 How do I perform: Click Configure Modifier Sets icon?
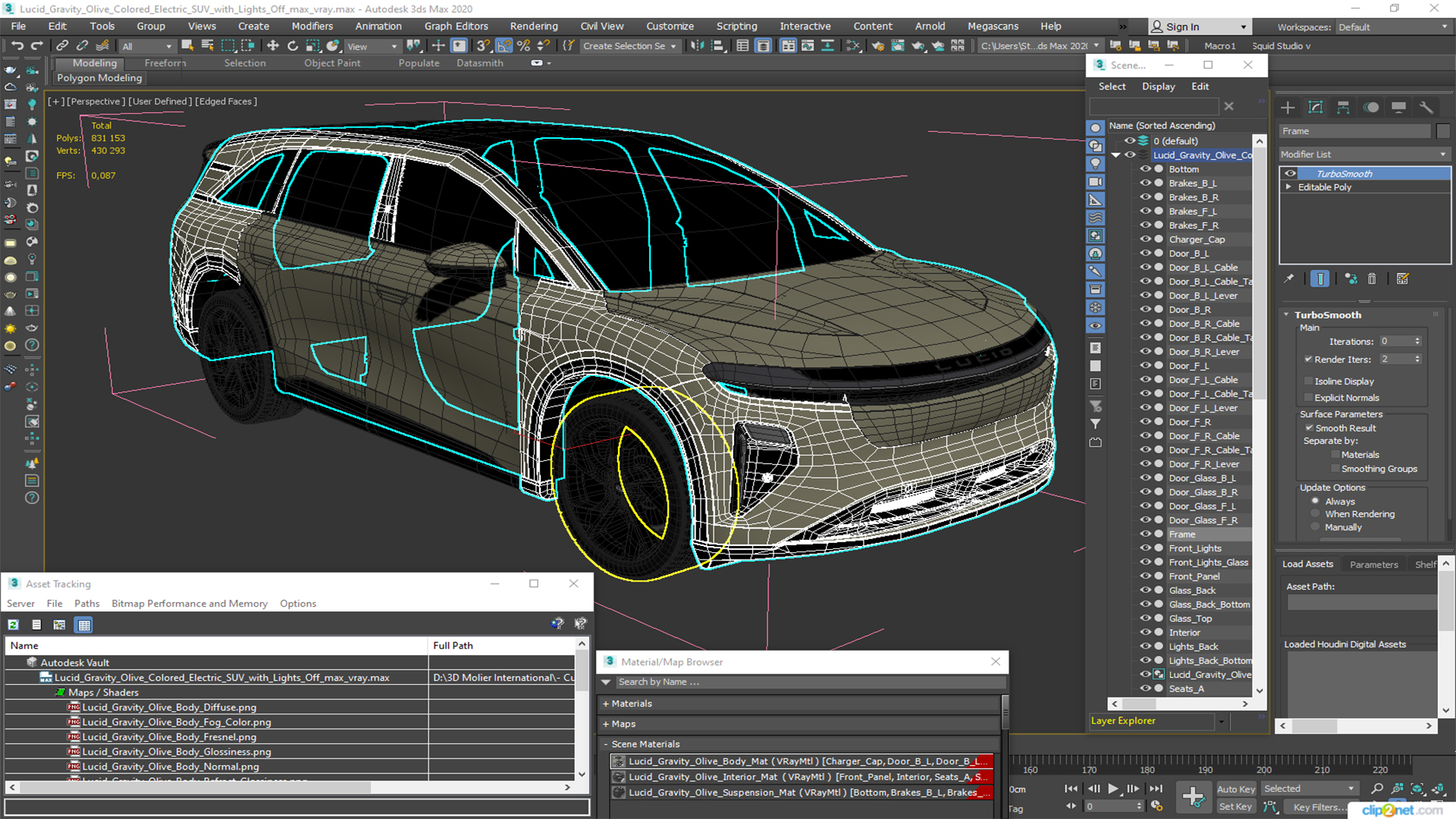tap(1402, 279)
